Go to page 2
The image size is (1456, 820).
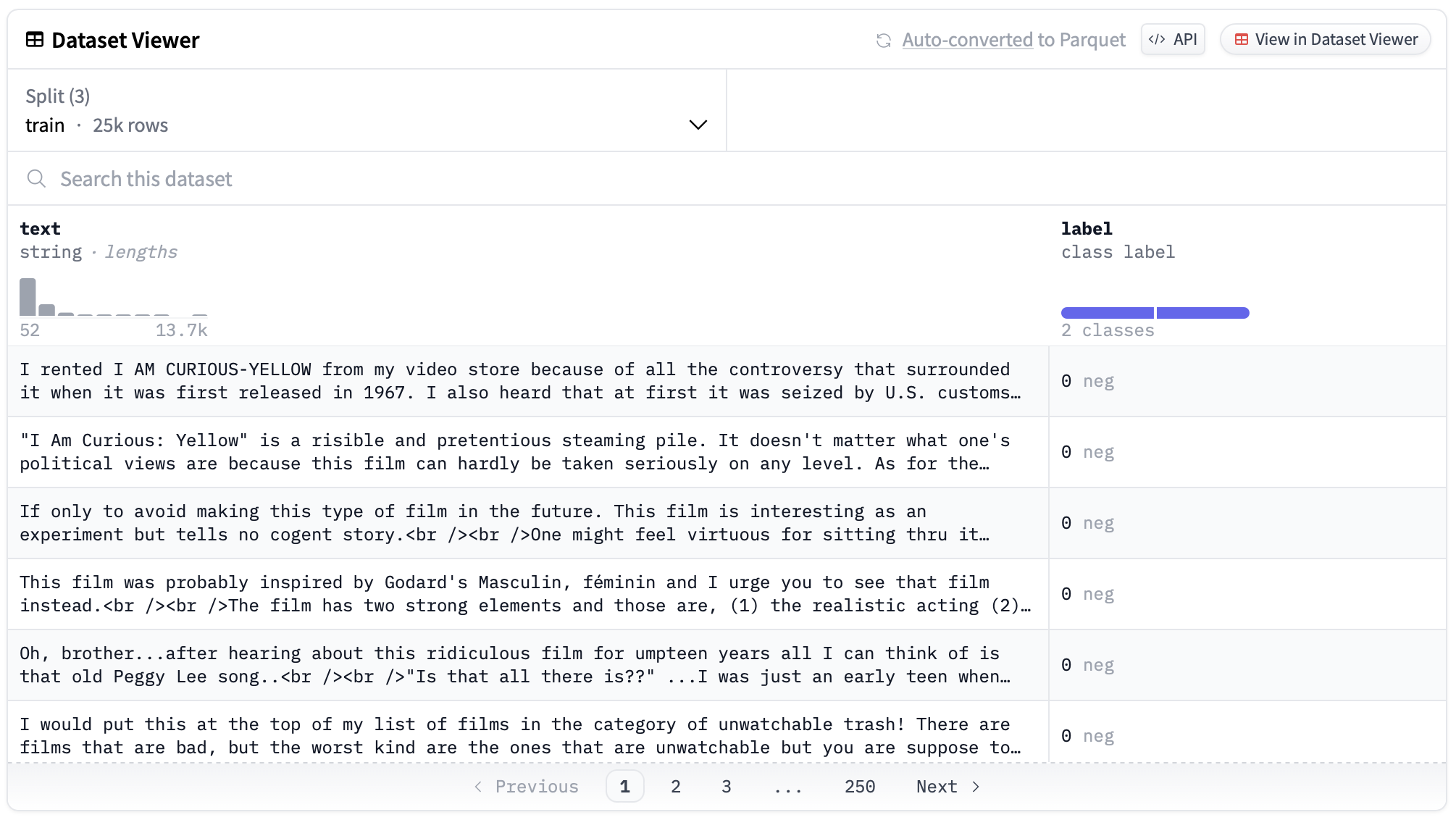coord(675,787)
